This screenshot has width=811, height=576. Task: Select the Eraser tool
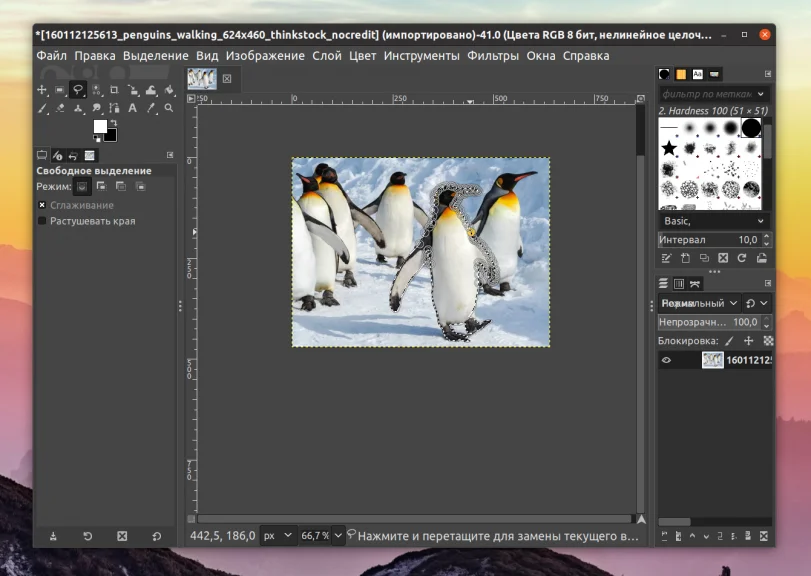pyautogui.click(x=59, y=107)
